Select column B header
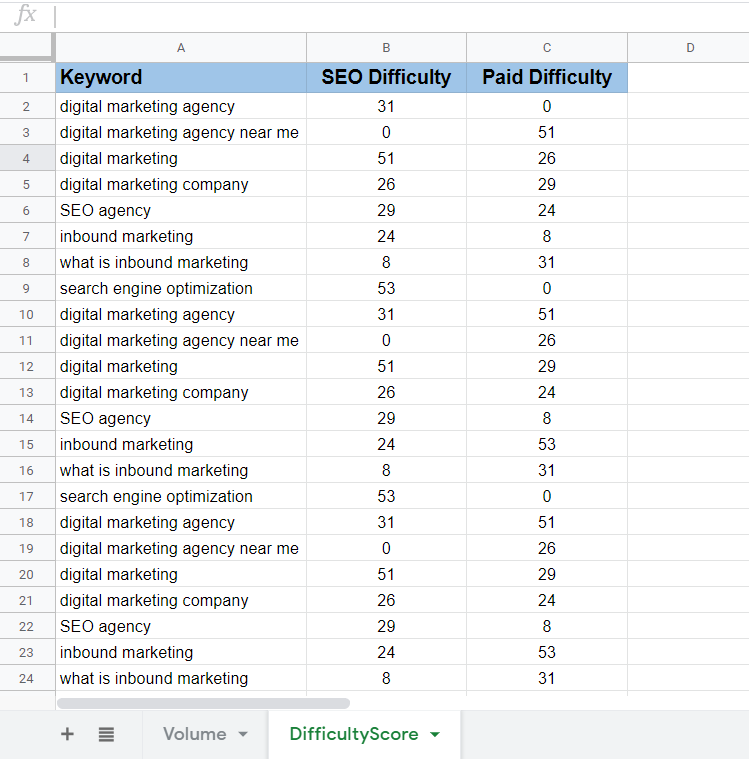 (x=386, y=47)
